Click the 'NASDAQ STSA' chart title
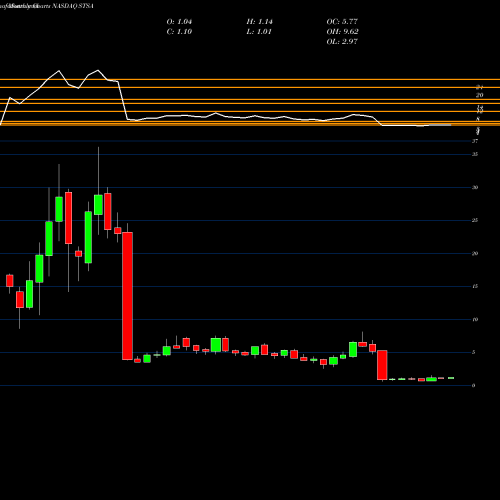 pyautogui.click(x=73, y=6)
